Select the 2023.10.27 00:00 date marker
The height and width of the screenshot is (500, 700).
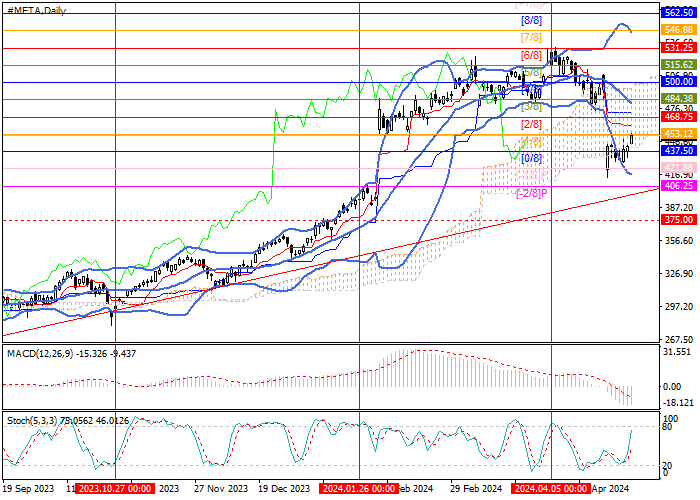115,489
